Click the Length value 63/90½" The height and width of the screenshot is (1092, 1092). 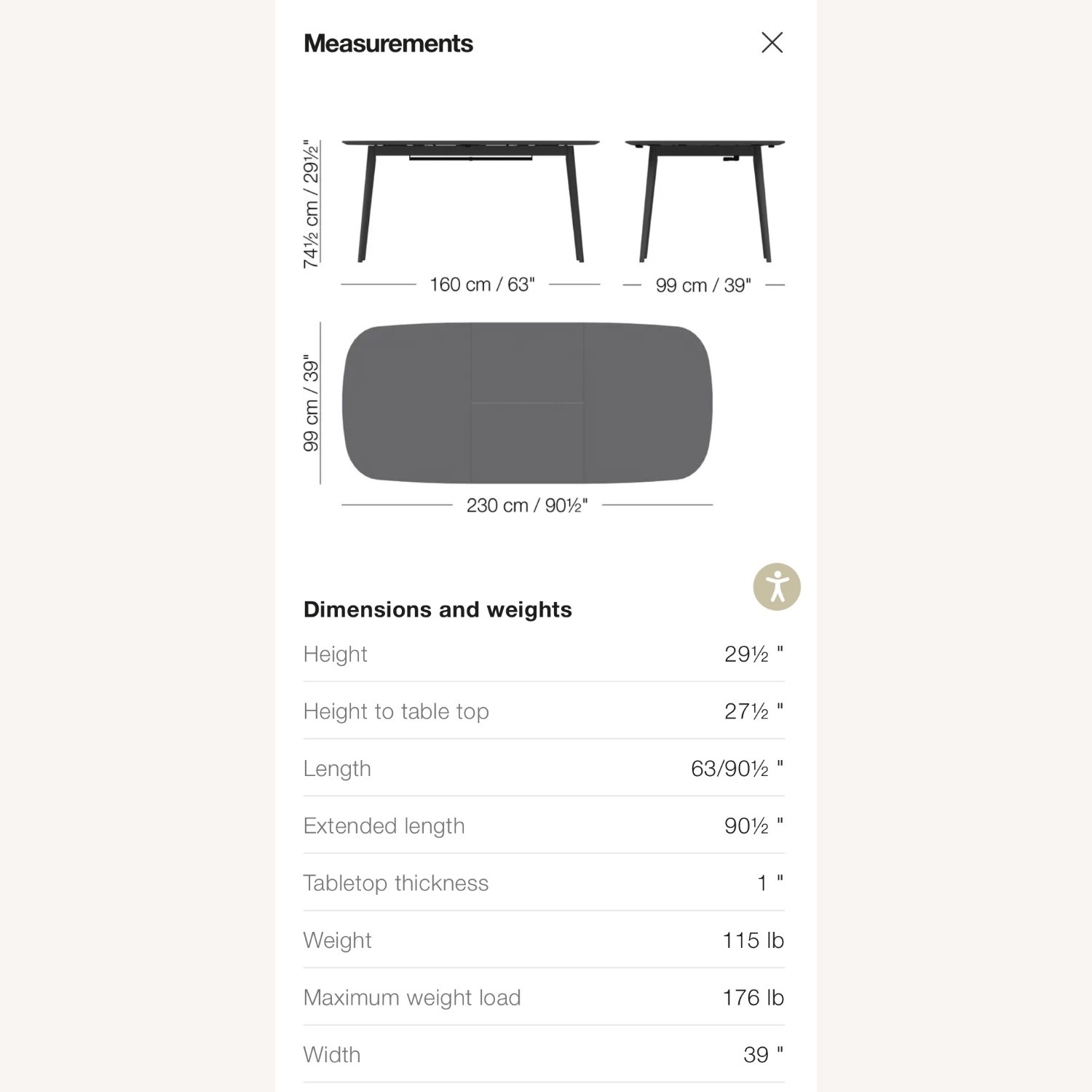736,769
